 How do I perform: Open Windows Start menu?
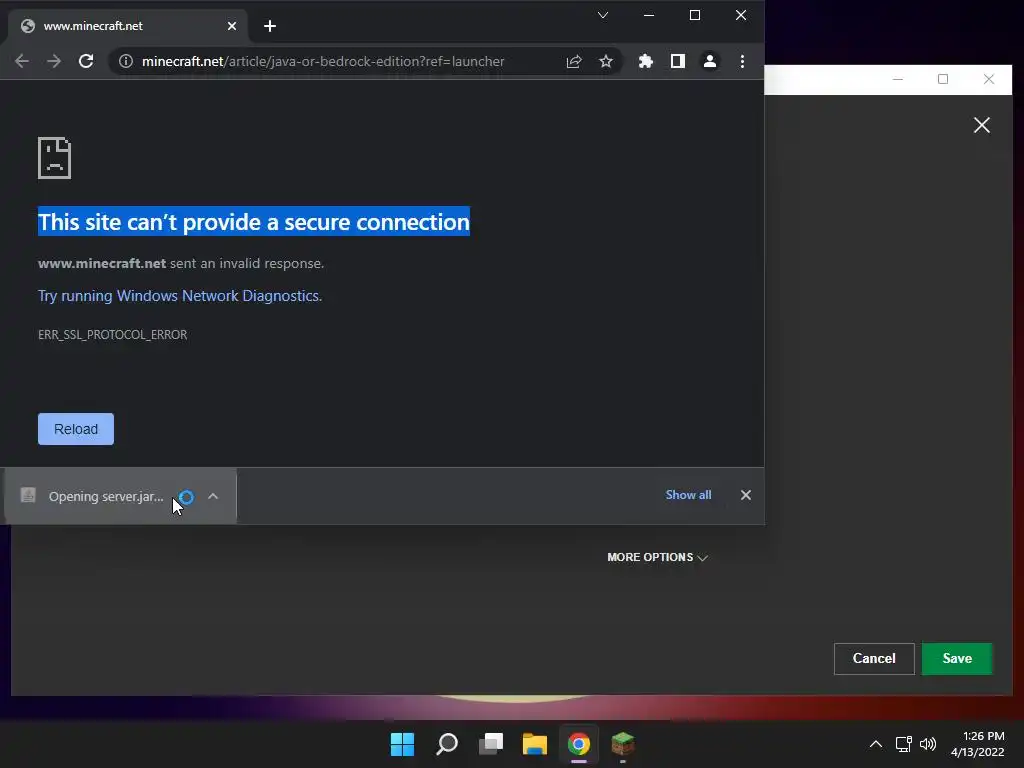tap(402, 744)
